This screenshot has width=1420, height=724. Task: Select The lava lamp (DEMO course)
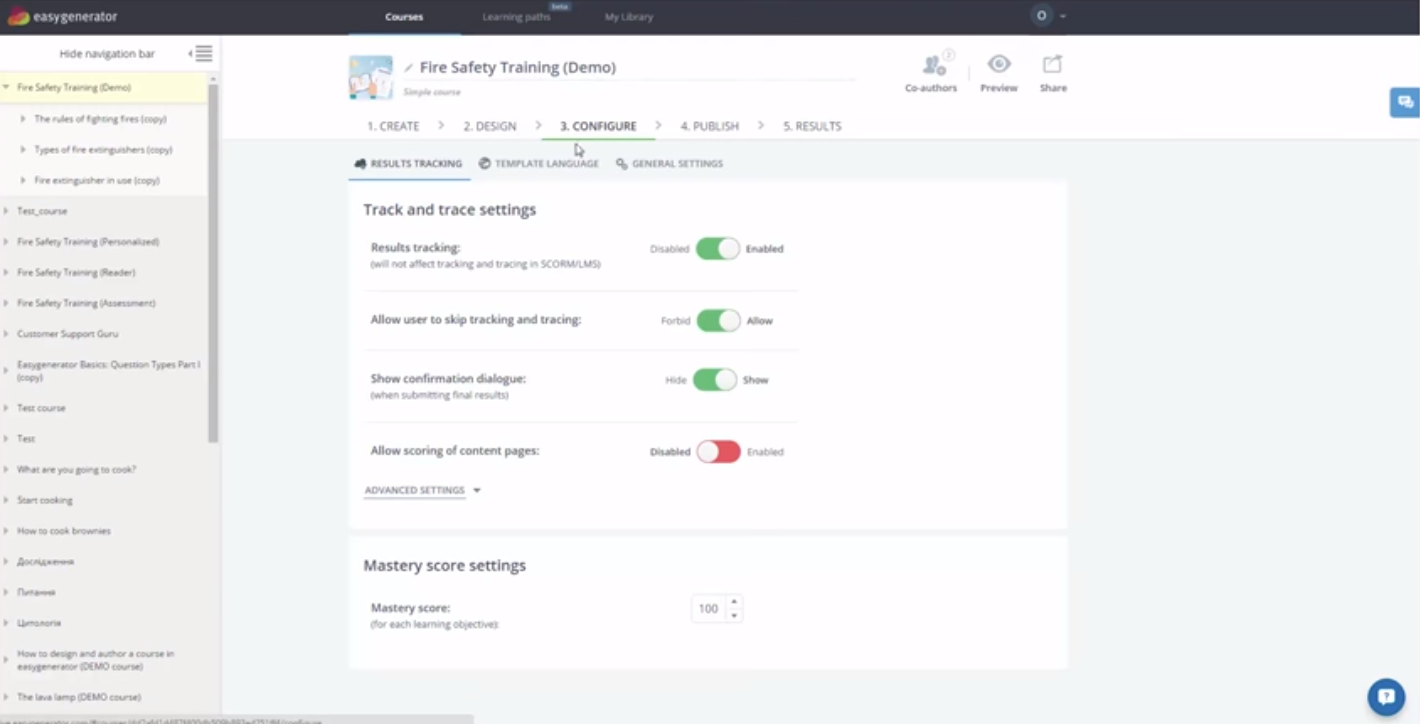point(79,697)
